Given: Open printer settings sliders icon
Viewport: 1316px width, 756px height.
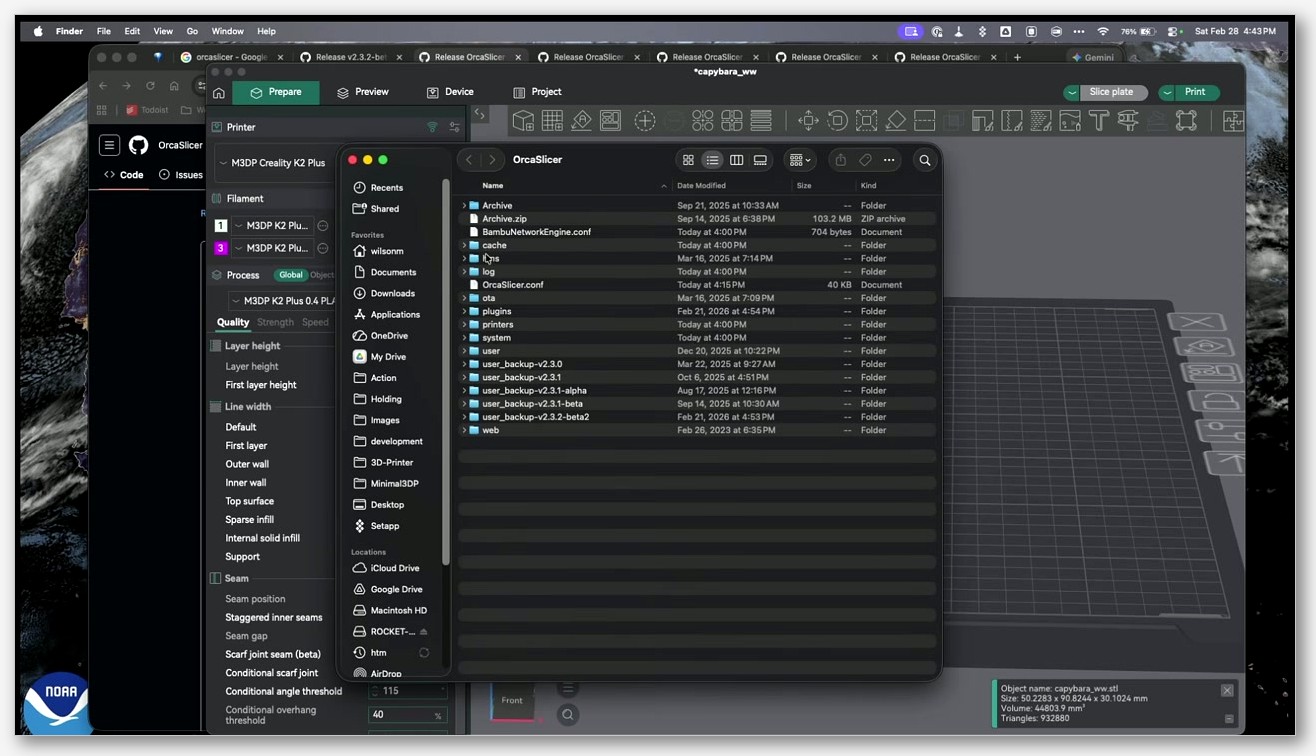Looking at the screenshot, I should pos(455,127).
